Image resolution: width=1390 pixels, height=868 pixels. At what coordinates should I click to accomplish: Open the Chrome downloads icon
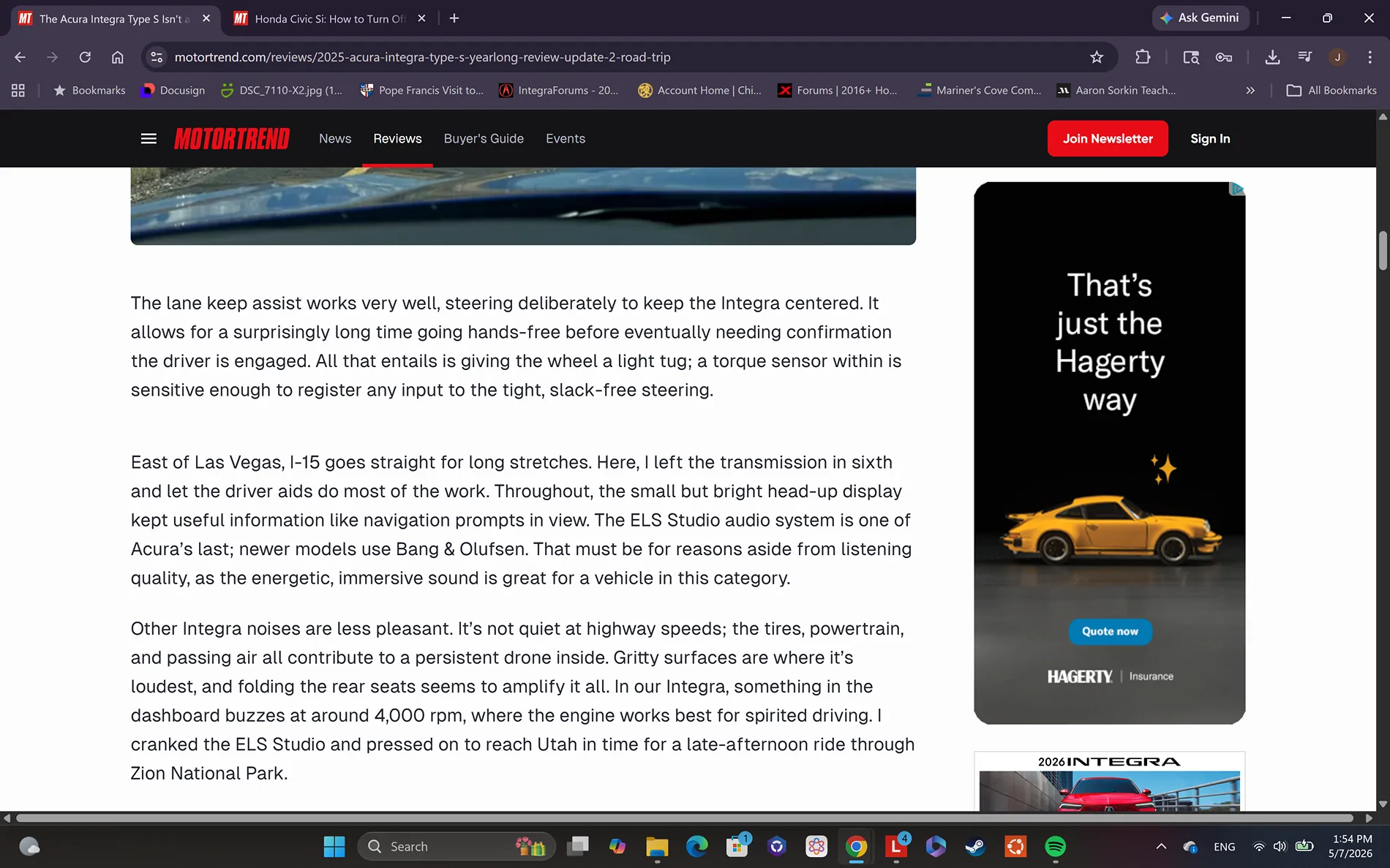pos(1272,57)
